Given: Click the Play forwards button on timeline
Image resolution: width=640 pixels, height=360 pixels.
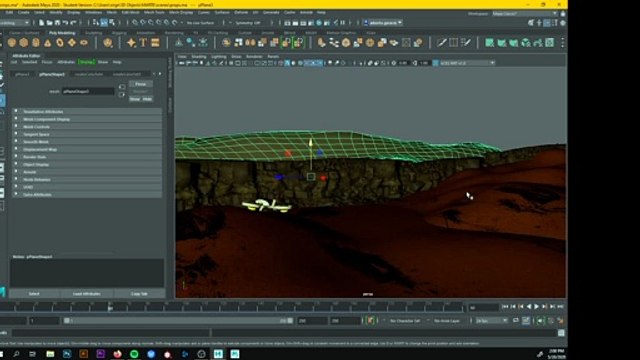Looking at the screenshot, I should 537,307.
